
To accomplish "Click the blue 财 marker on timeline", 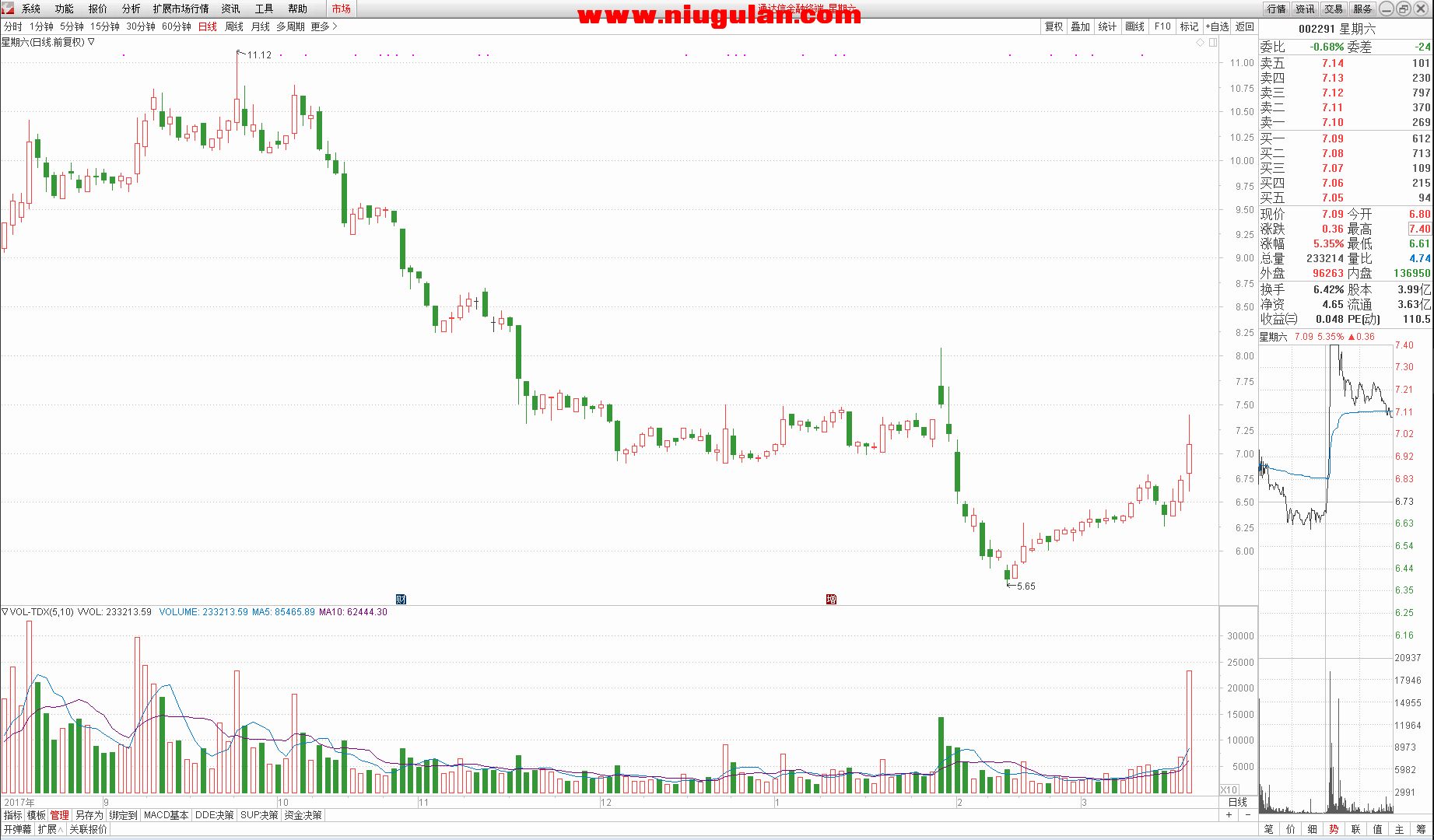I will click(x=401, y=599).
